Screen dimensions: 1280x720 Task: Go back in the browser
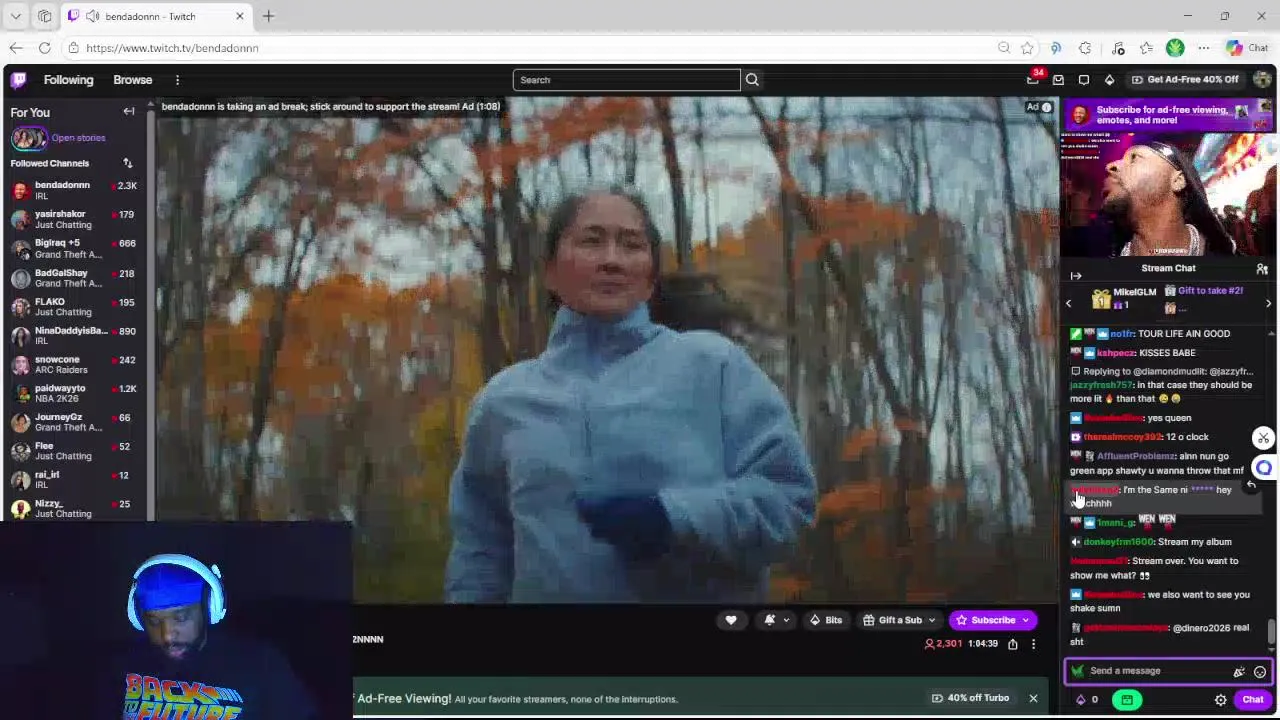pos(16,48)
